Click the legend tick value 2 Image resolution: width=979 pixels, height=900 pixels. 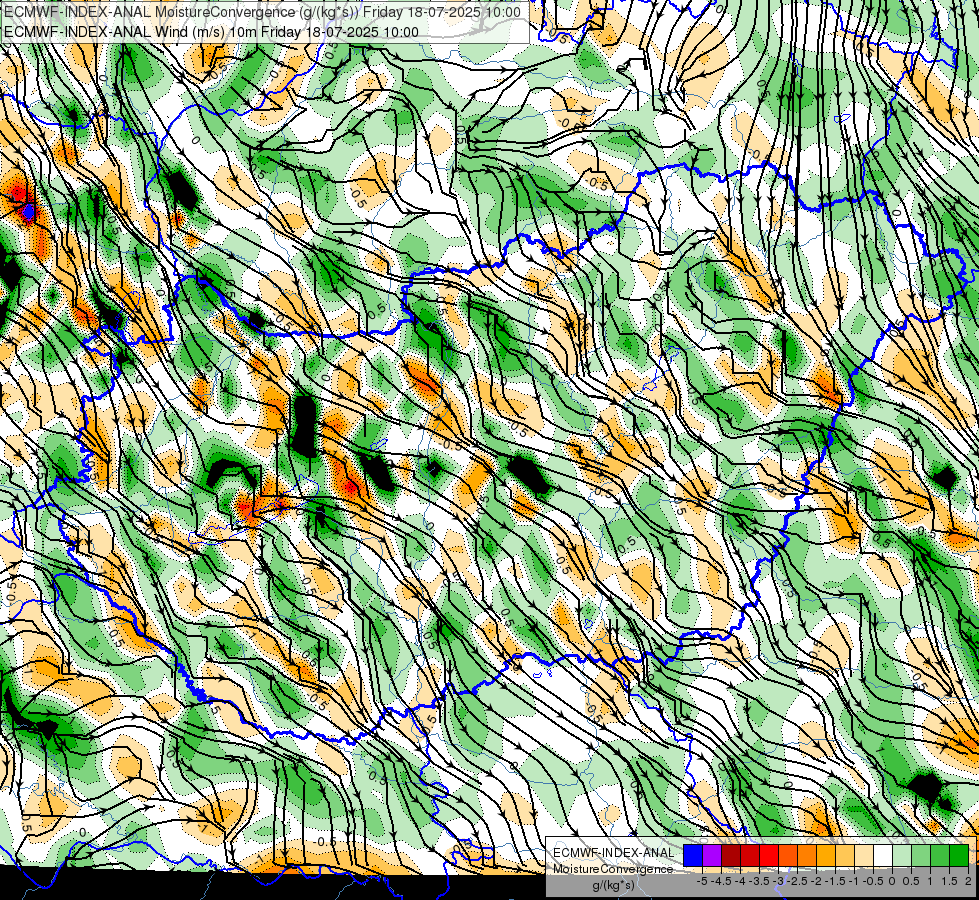pos(968,881)
